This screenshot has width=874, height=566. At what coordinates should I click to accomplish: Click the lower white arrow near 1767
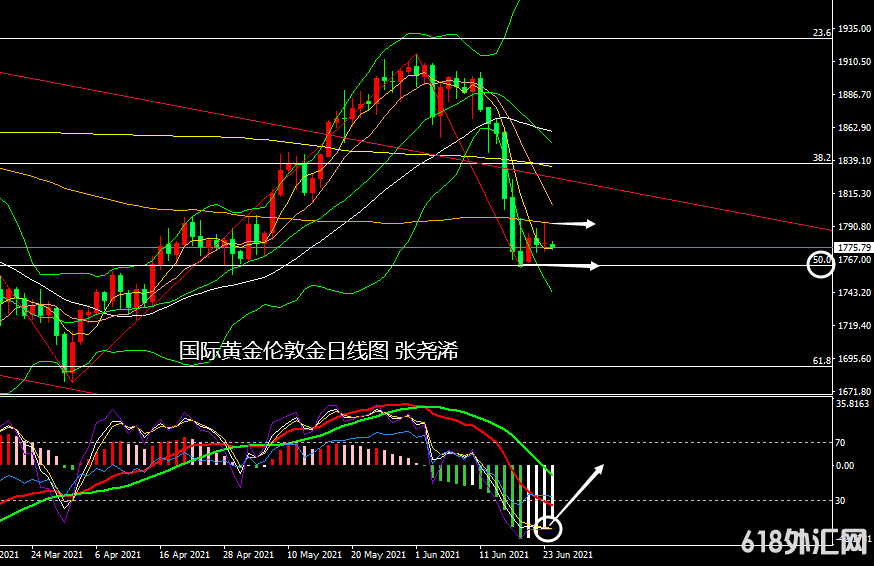pos(575,265)
